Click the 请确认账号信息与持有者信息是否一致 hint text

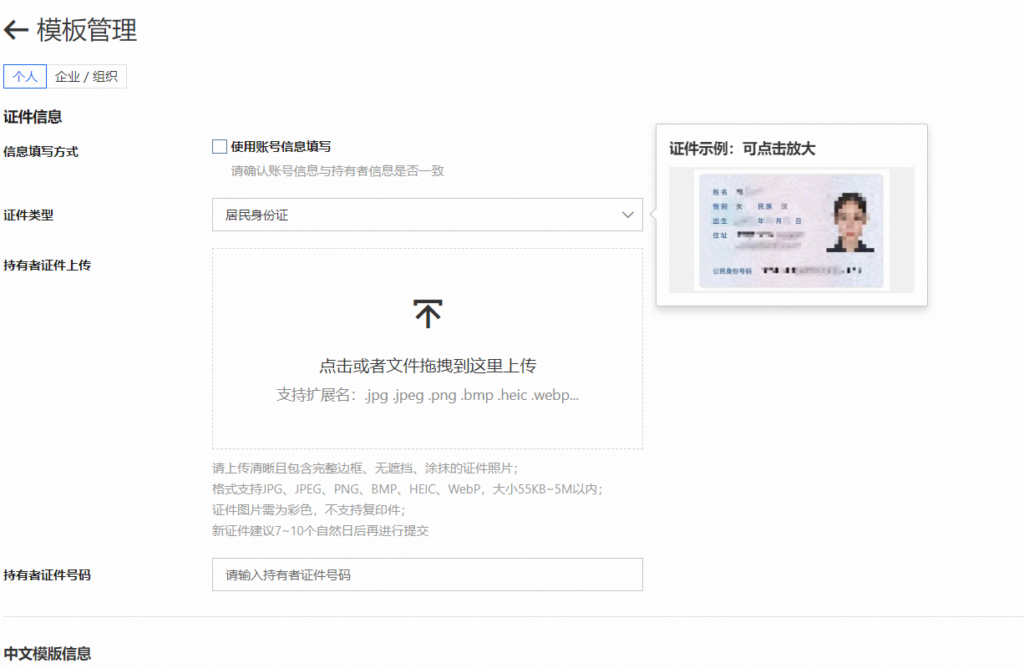337,171
